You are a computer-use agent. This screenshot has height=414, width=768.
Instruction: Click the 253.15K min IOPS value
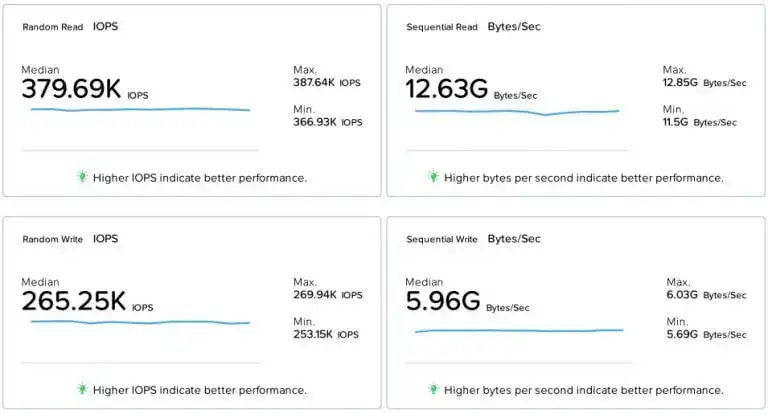[315, 335]
